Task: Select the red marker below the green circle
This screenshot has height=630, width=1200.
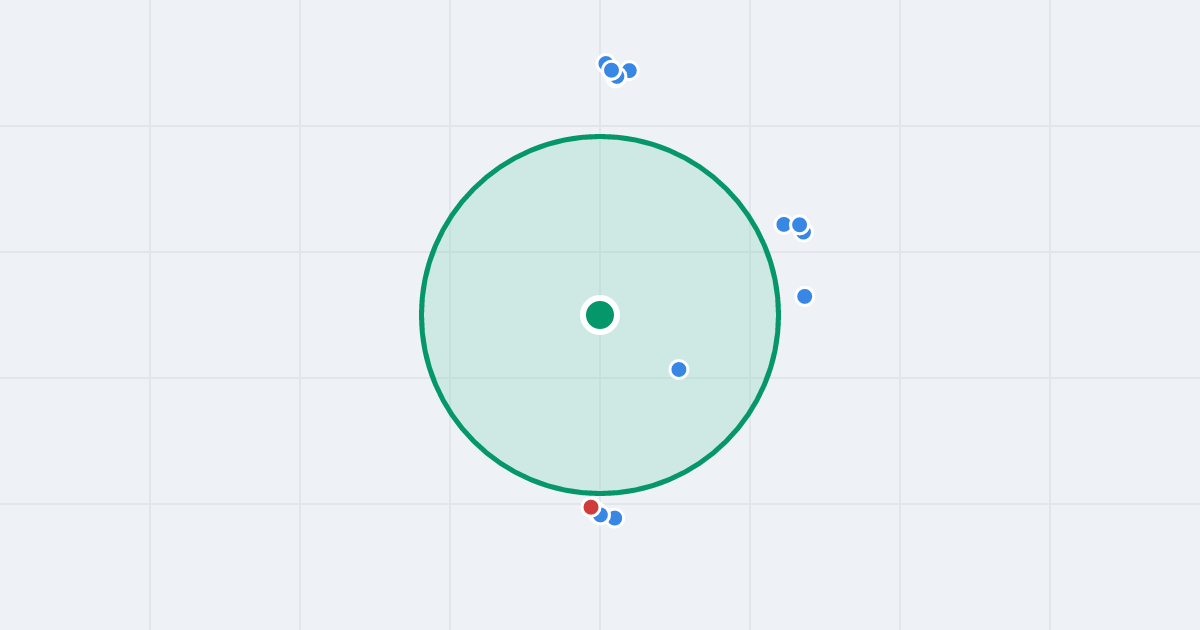Action: [591, 507]
